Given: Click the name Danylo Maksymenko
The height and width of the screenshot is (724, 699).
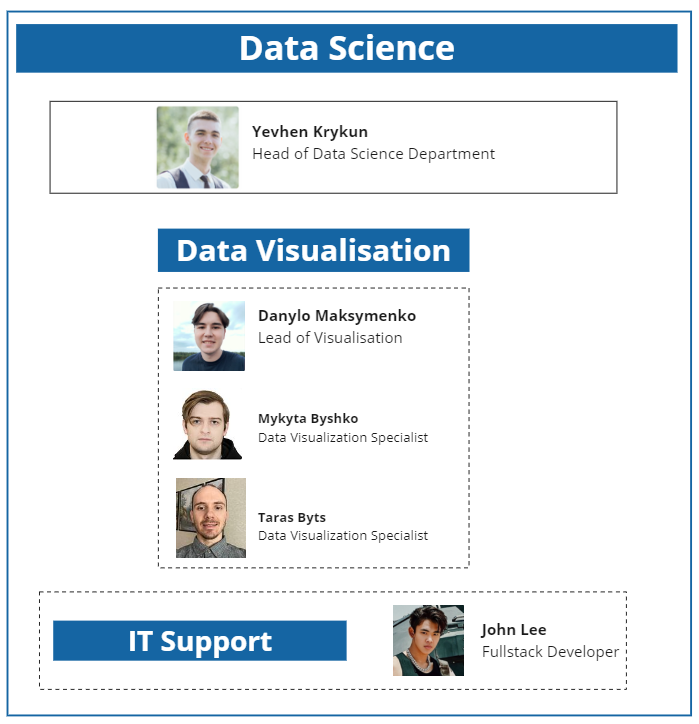Looking at the screenshot, I should (x=337, y=316).
